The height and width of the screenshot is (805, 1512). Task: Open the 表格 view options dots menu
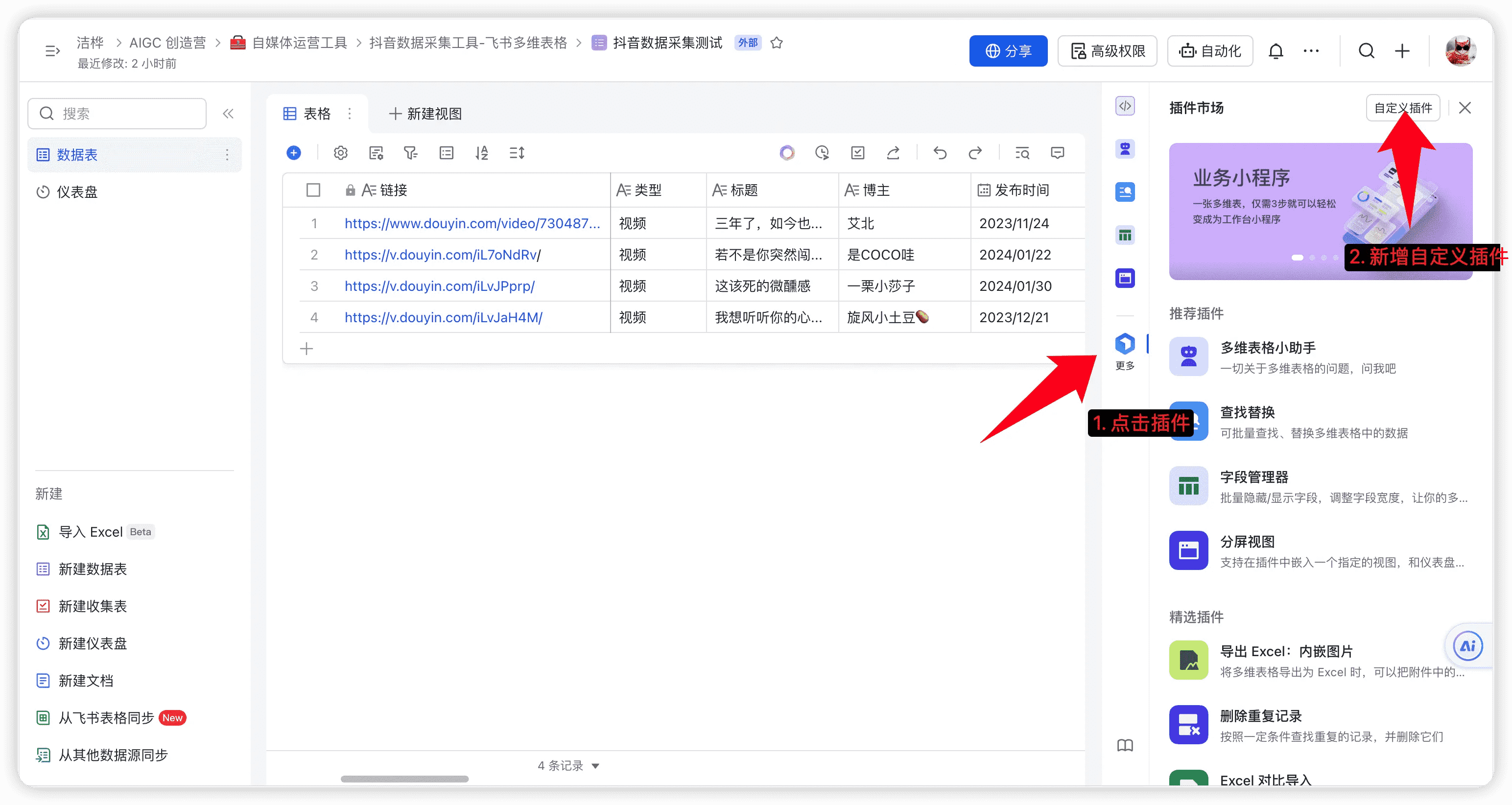coord(350,113)
